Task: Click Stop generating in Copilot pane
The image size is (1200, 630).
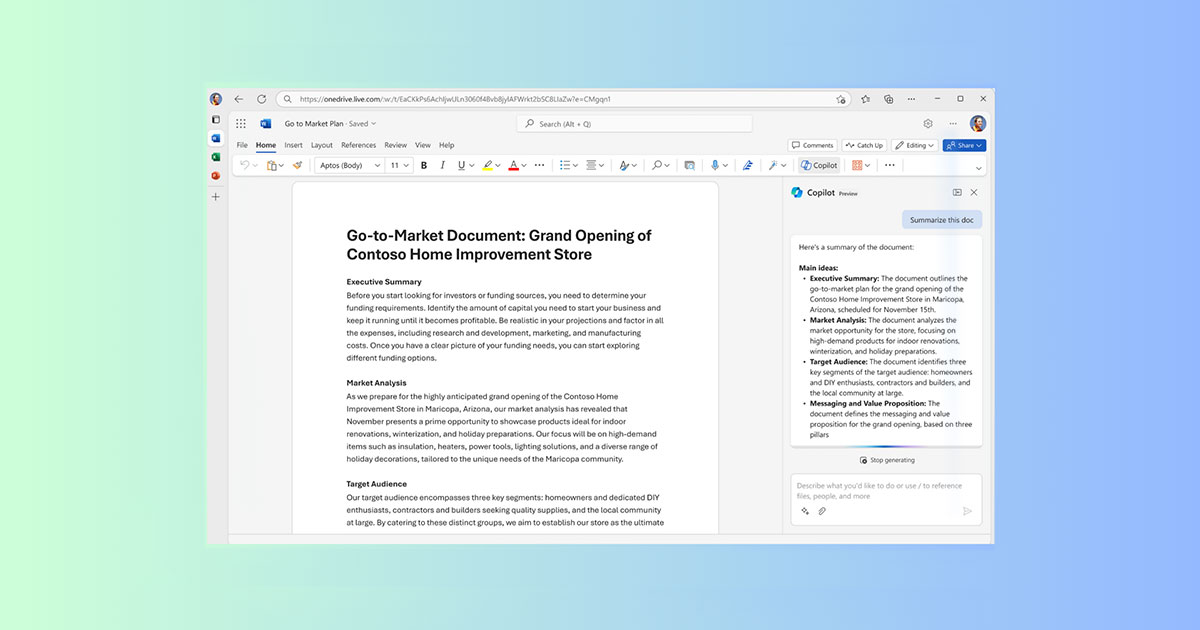Action: [x=887, y=460]
